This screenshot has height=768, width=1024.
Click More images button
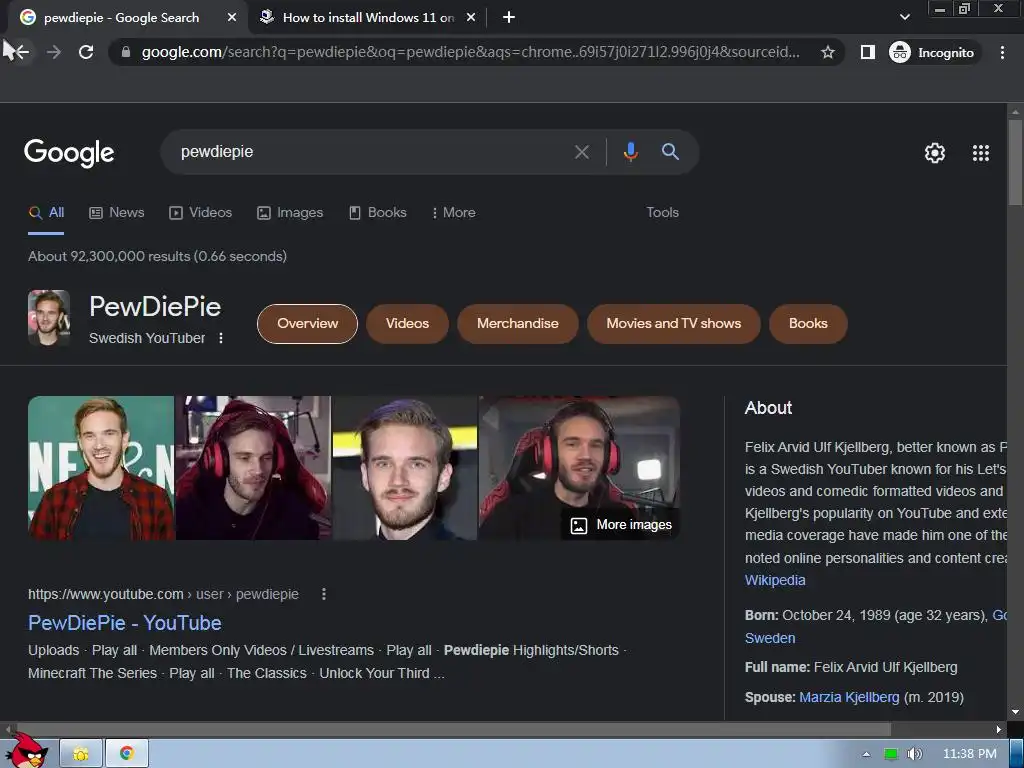621,524
